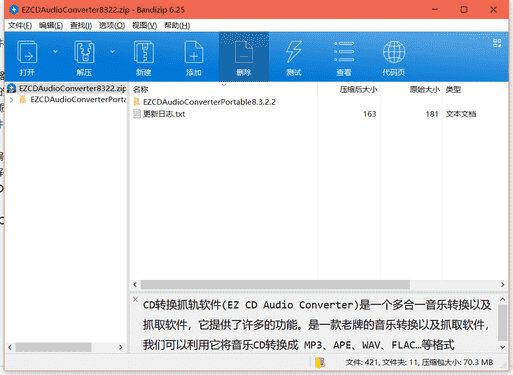Click the grid view icon at toolbar's right edge

click(497, 43)
